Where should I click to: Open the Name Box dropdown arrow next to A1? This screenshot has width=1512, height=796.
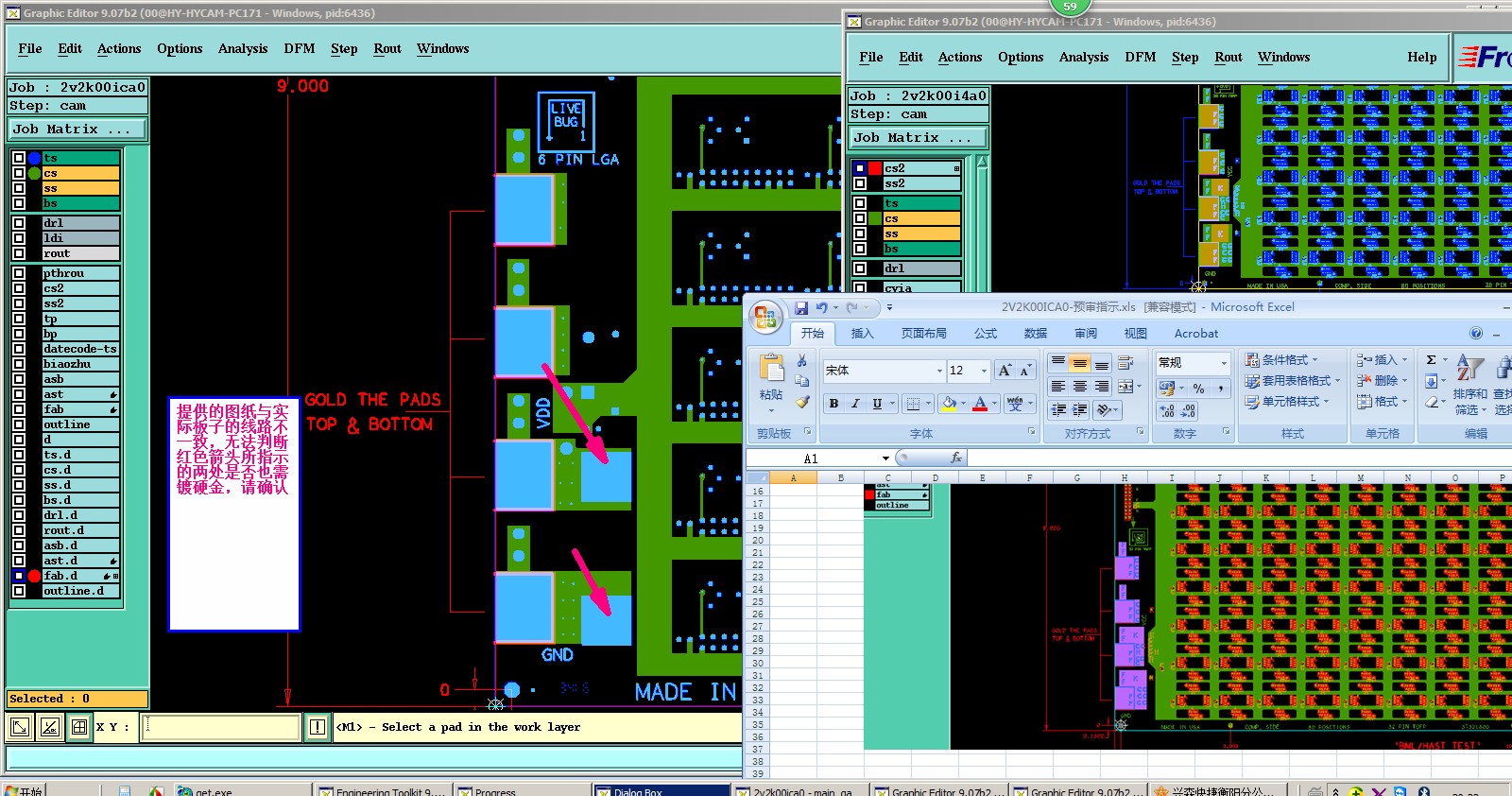(x=885, y=459)
